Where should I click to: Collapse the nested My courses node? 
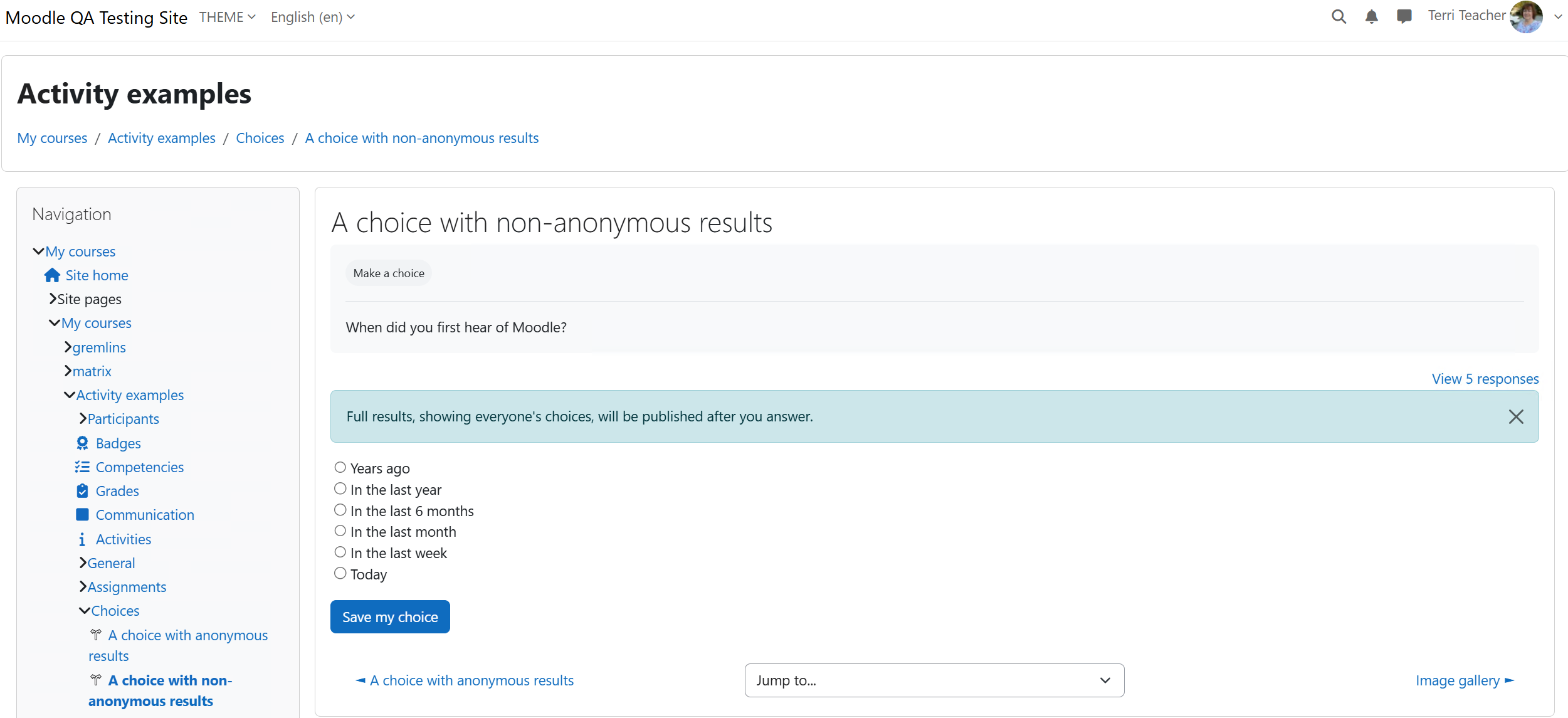(55, 323)
